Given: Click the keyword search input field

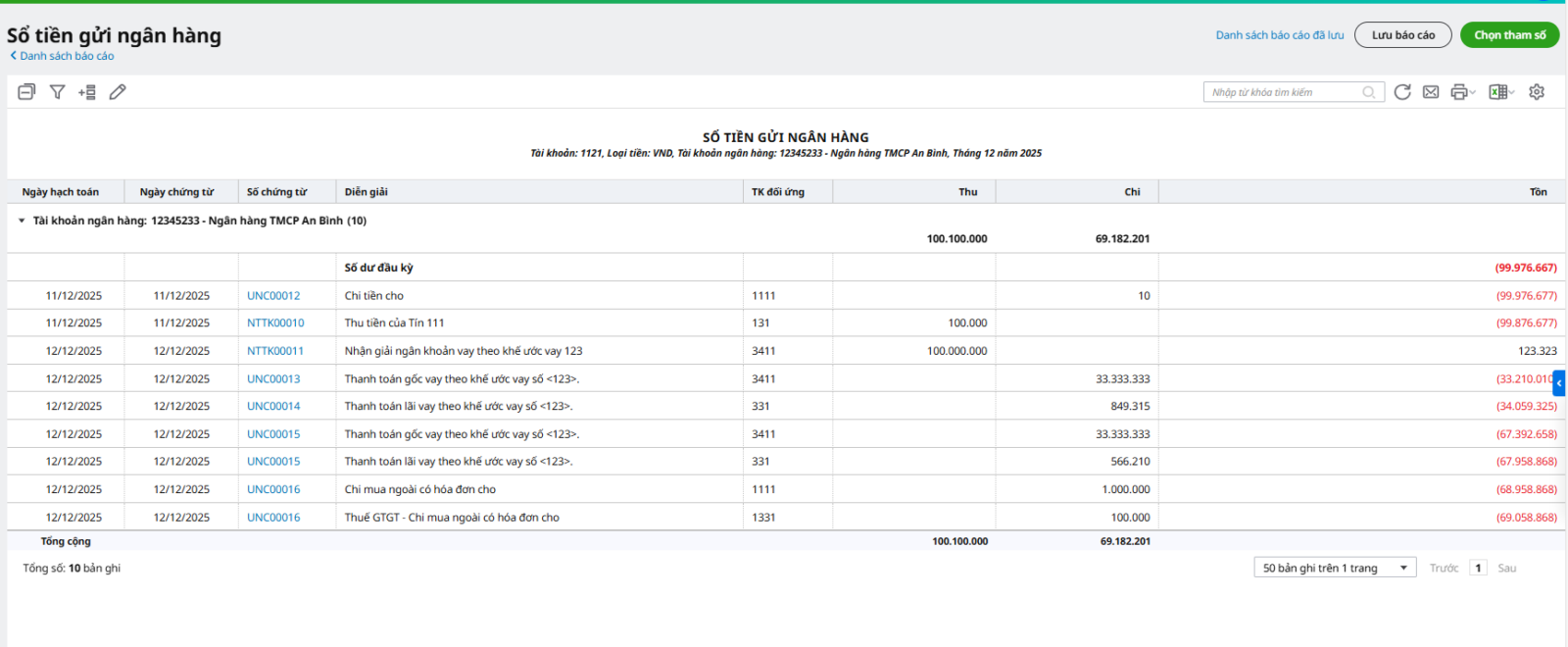Looking at the screenshot, I should (x=1284, y=92).
